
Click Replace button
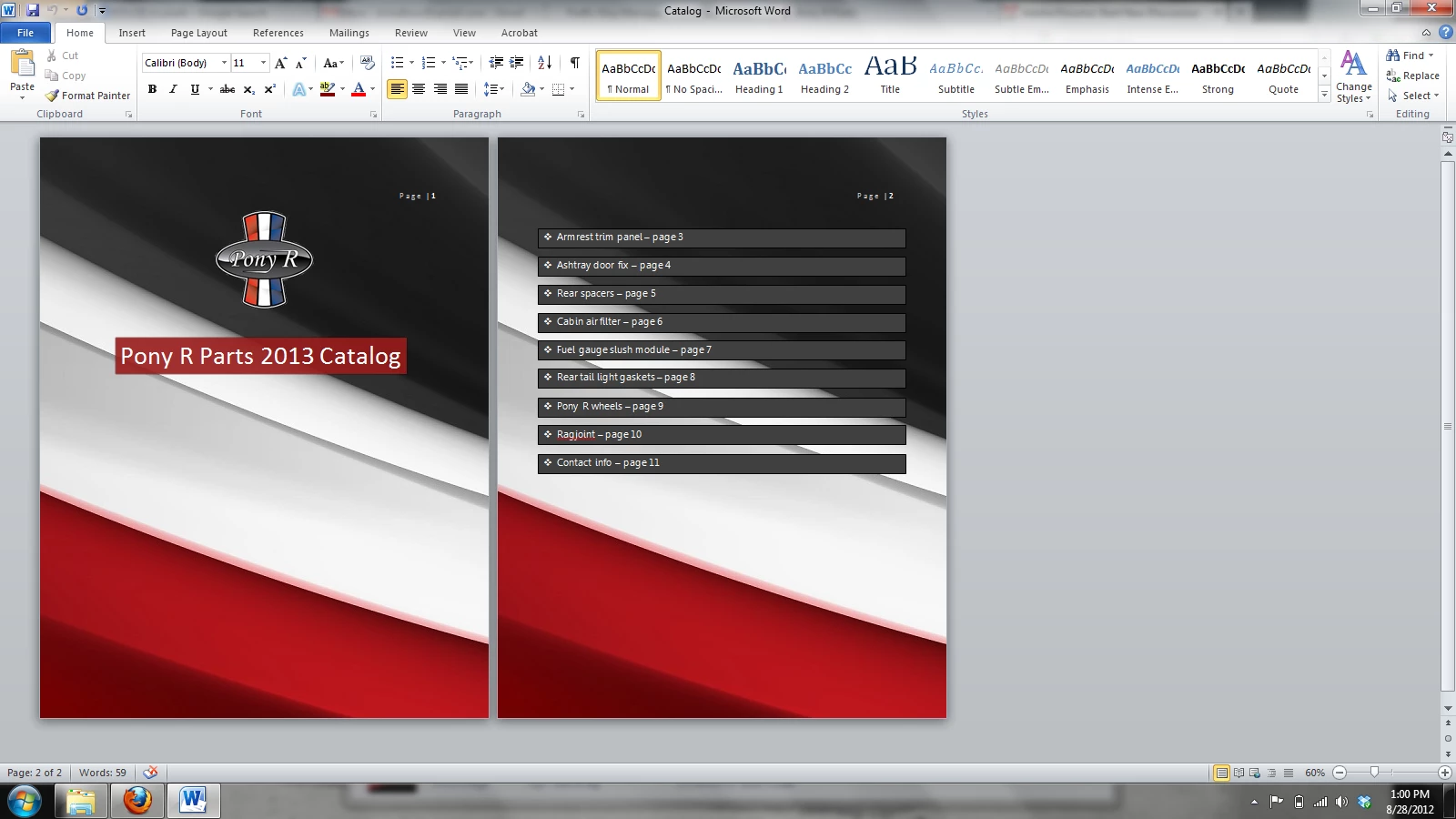pos(1413,76)
